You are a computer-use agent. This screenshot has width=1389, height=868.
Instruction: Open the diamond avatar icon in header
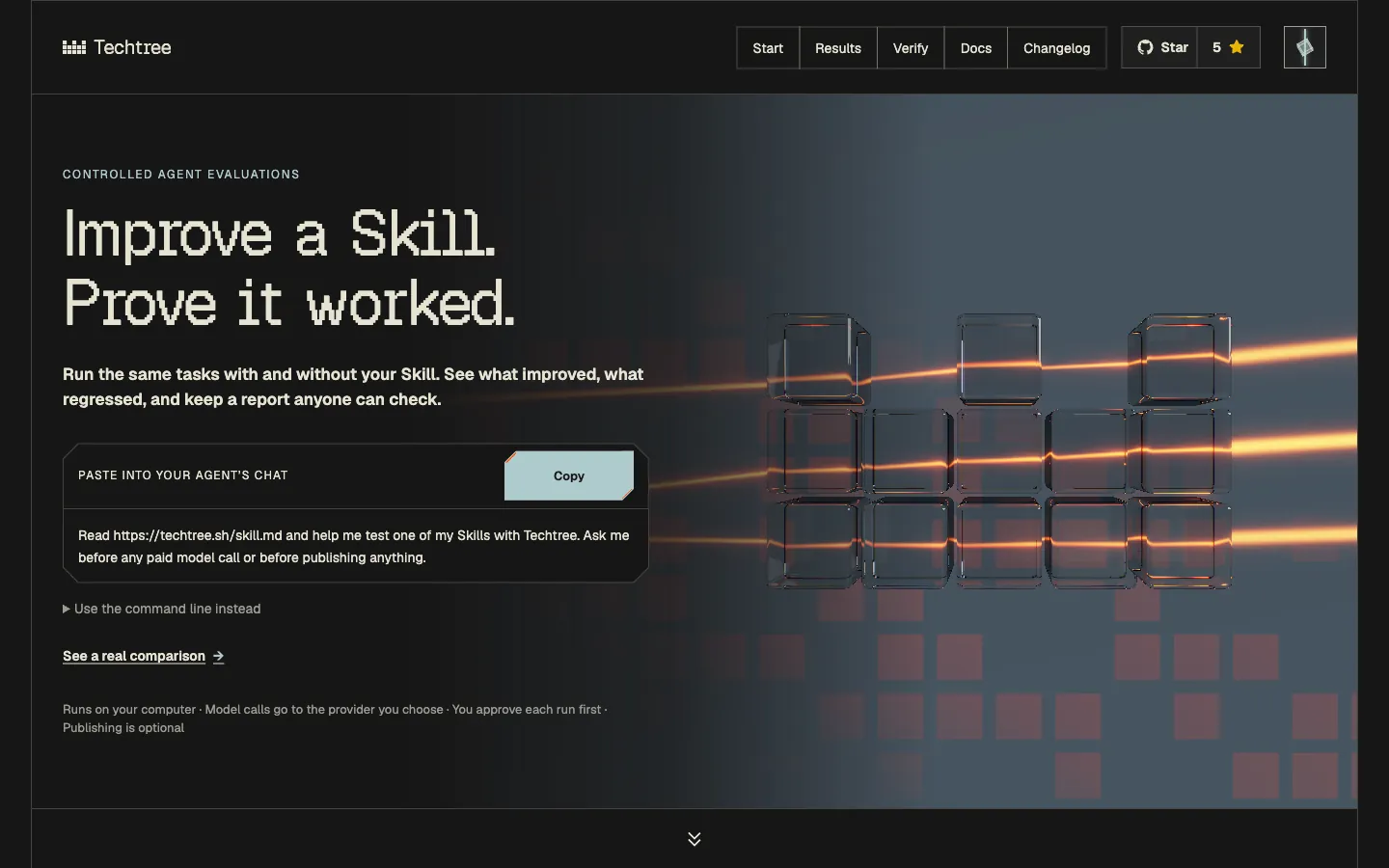[x=1305, y=47]
